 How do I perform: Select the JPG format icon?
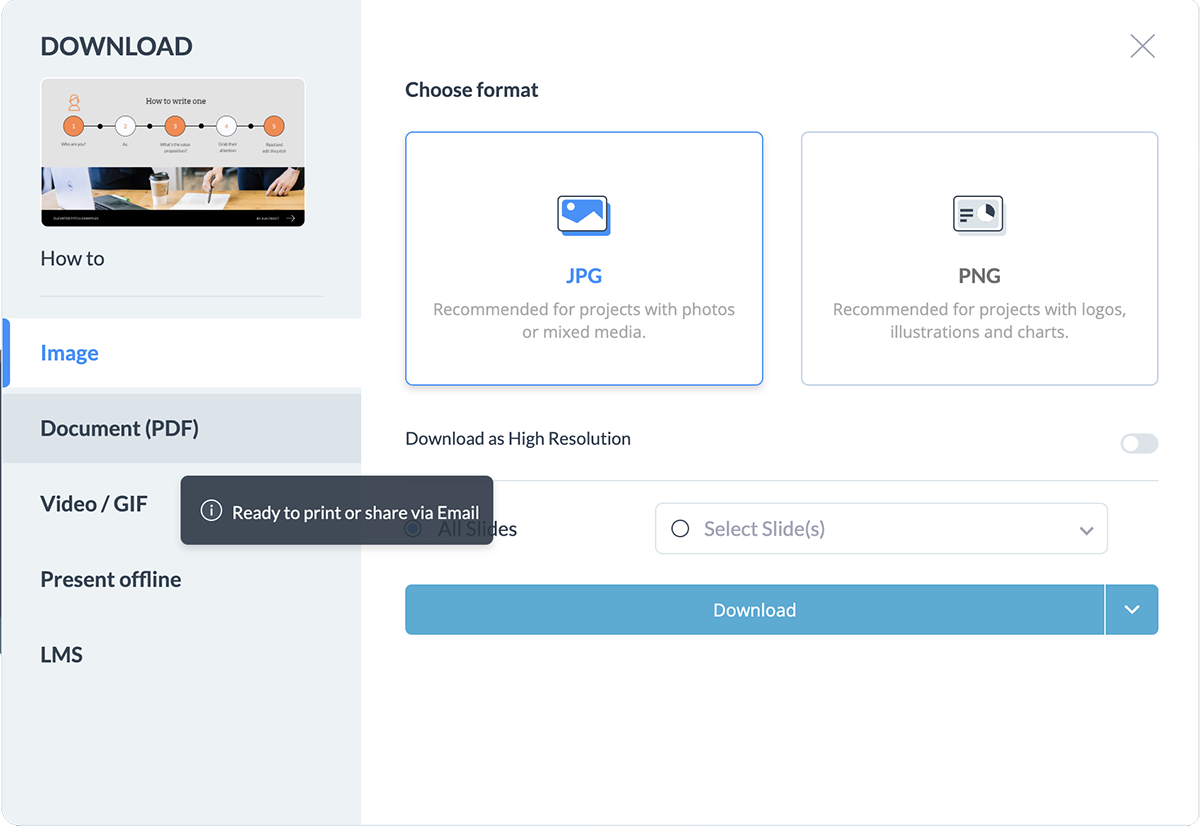pyautogui.click(x=584, y=258)
